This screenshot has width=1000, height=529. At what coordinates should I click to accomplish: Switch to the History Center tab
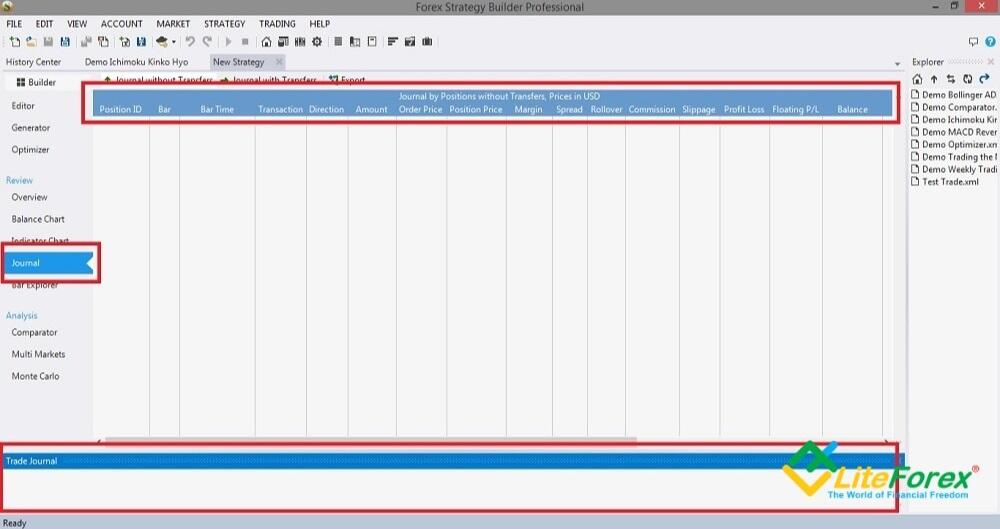(x=33, y=62)
